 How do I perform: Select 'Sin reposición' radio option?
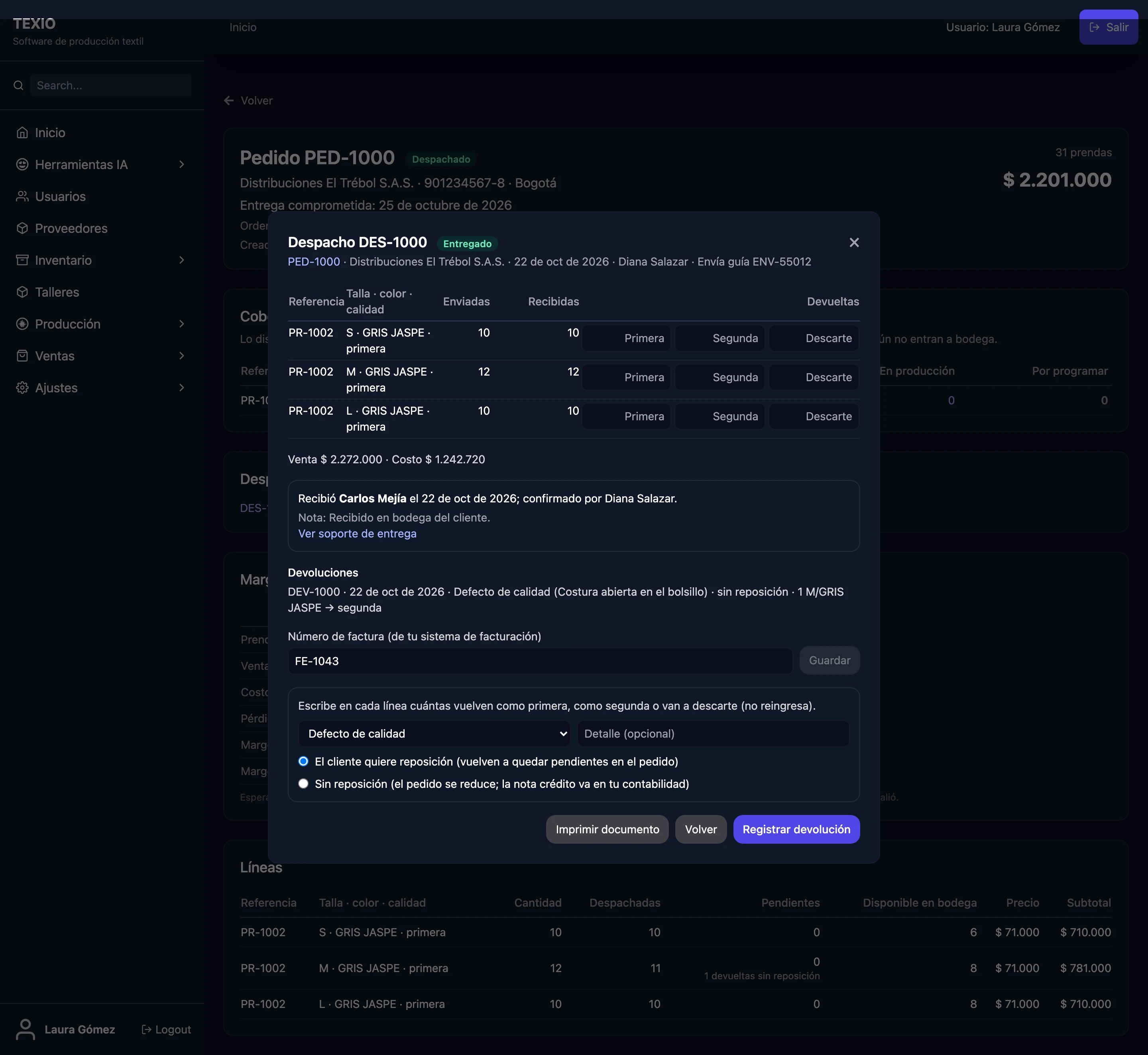click(304, 784)
